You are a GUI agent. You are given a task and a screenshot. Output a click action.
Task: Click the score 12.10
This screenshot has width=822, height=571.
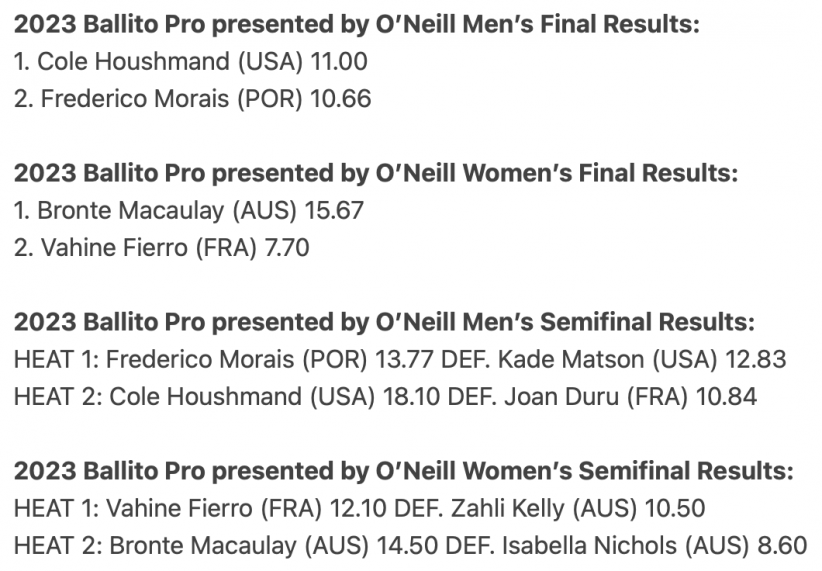pos(358,509)
